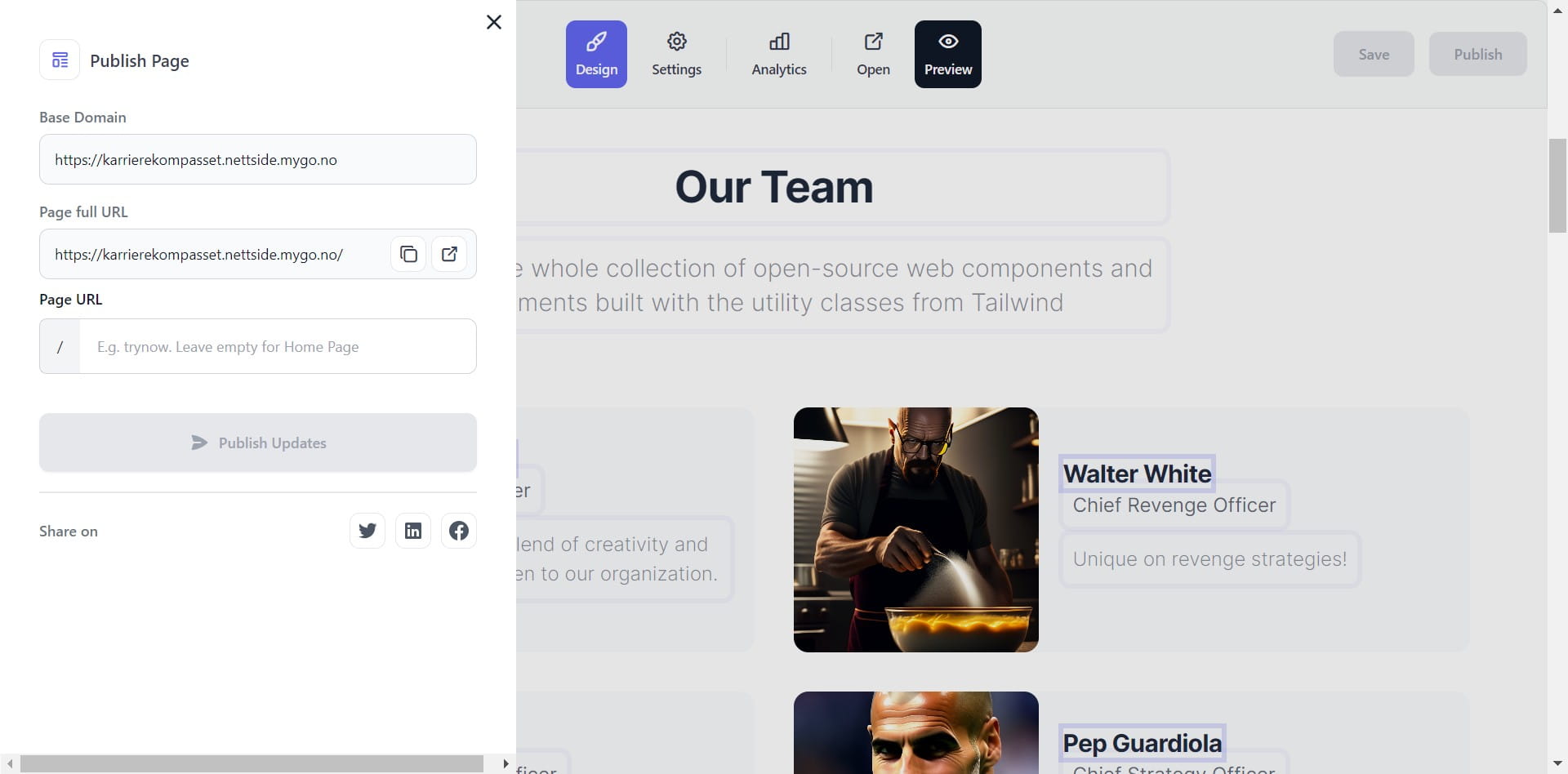Click the top-right Publish button
Image resolution: width=1568 pixels, height=774 pixels.
coord(1478,54)
